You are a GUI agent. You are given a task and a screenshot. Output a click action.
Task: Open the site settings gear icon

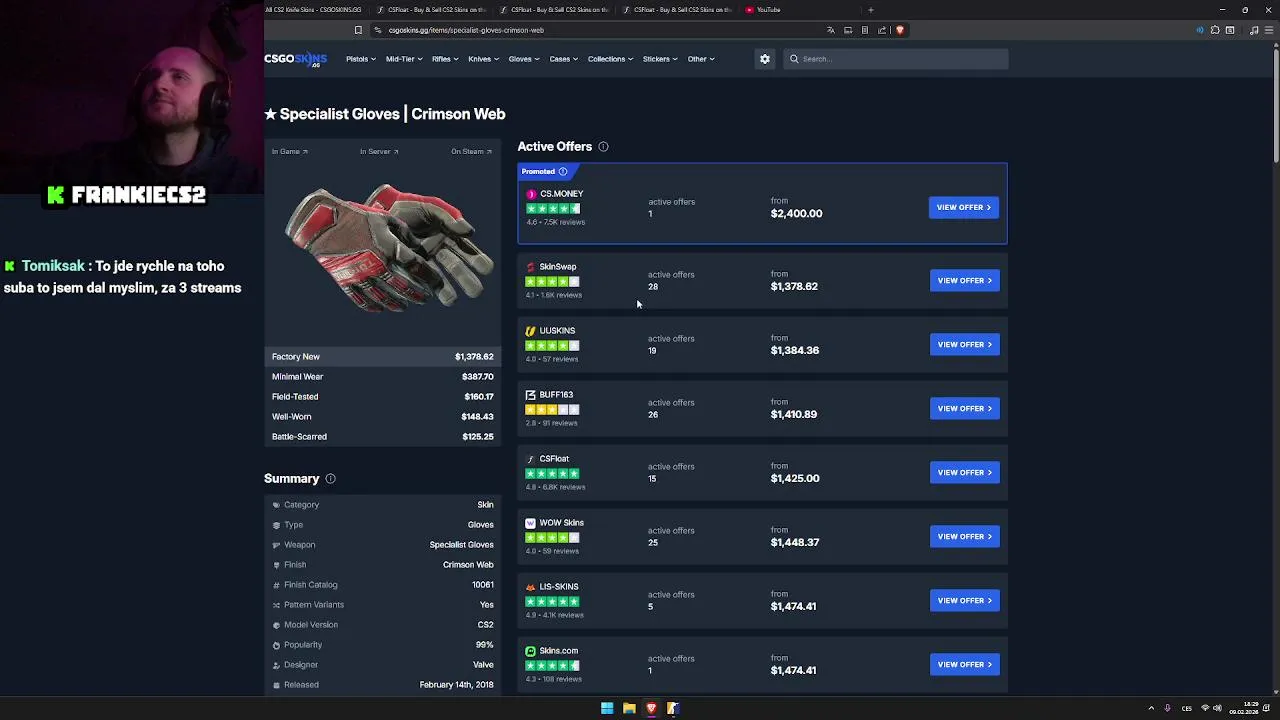(765, 59)
